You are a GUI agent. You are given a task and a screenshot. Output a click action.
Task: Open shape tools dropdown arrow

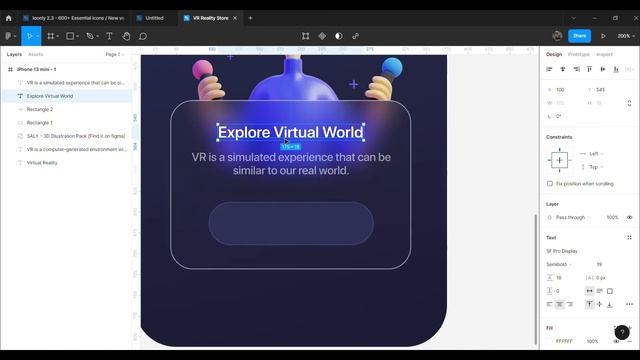(x=78, y=36)
